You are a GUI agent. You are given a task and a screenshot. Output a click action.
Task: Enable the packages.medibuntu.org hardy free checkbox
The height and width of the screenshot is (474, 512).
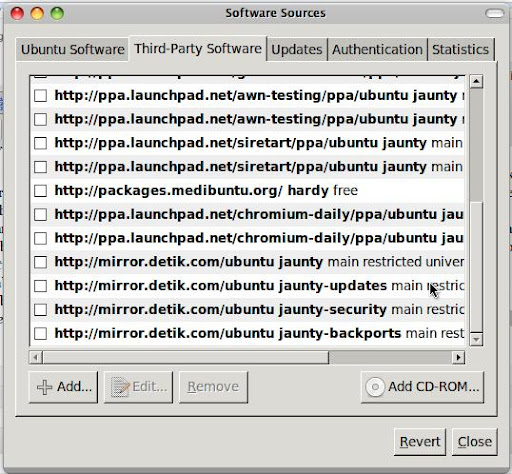(41, 191)
